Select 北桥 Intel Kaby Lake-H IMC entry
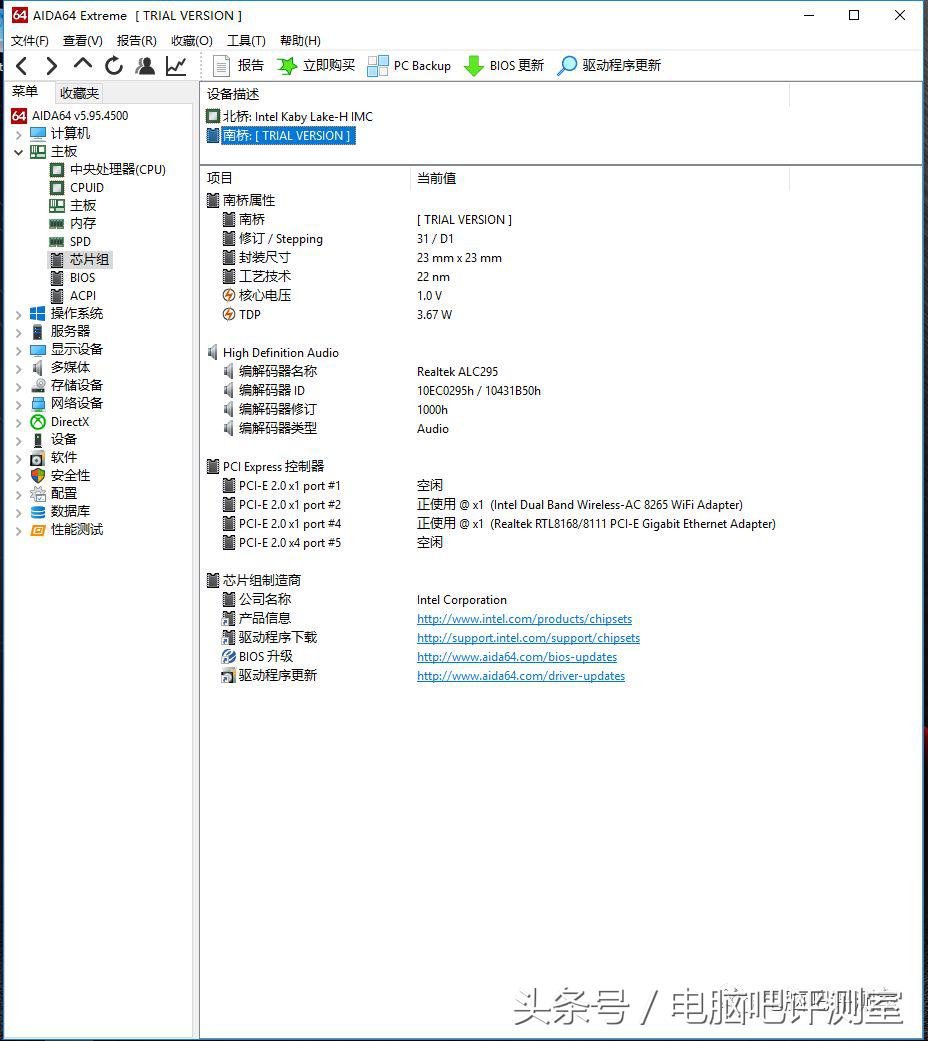 click(x=297, y=117)
